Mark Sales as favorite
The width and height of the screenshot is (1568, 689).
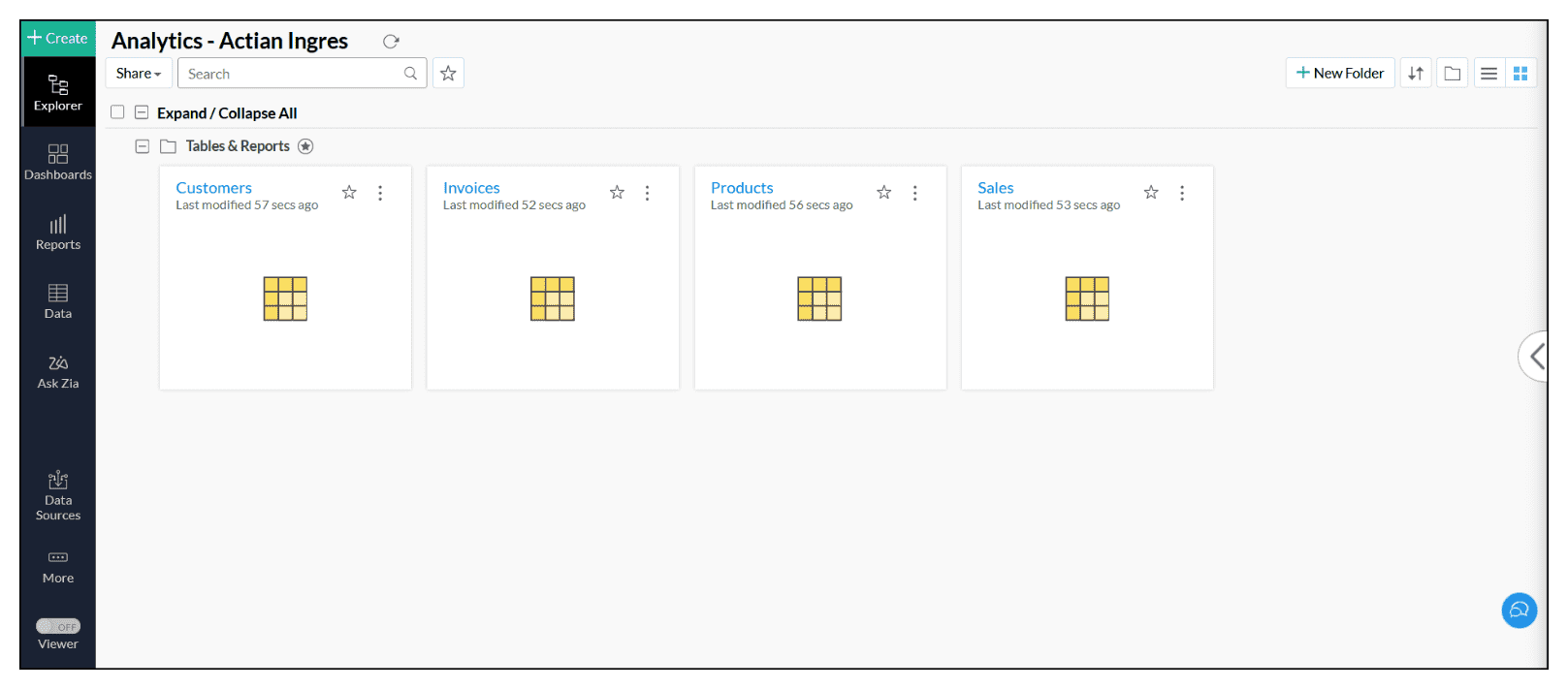(x=1151, y=193)
